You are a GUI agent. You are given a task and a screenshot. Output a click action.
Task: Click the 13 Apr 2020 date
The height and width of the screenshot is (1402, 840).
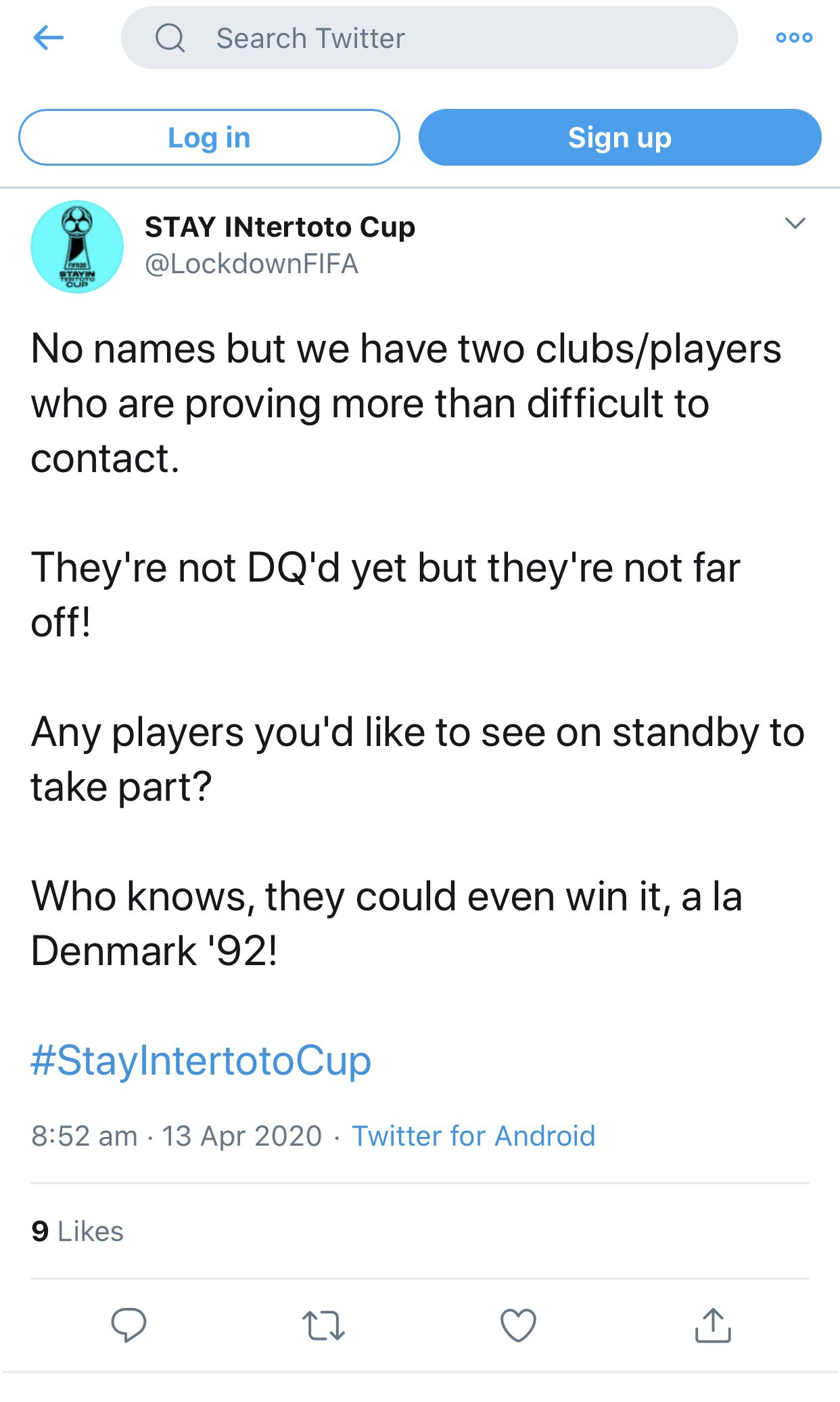(241, 1136)
